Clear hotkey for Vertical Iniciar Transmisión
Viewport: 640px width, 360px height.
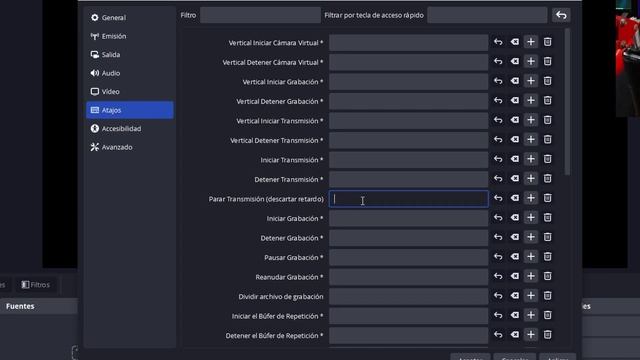(x=515, y=120)
